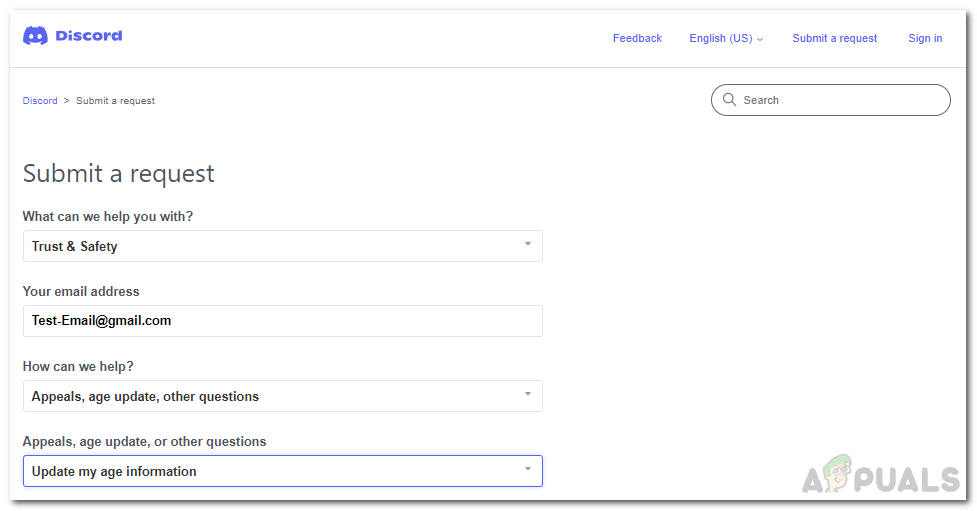
Task: Click the arrow in Trust & Safety field
Action: 527,244
